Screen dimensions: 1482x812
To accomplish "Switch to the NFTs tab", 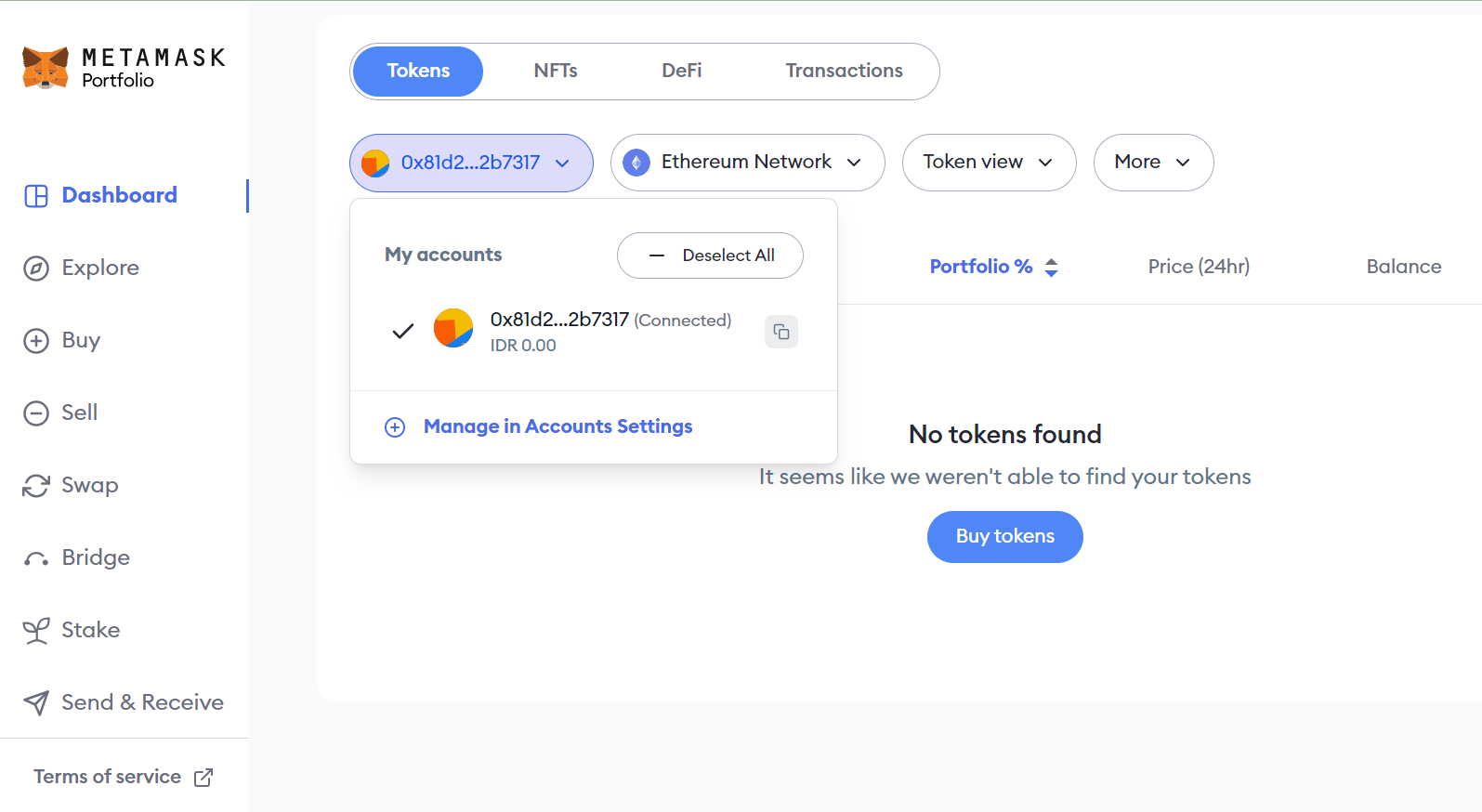I will (x=556, y=71).
